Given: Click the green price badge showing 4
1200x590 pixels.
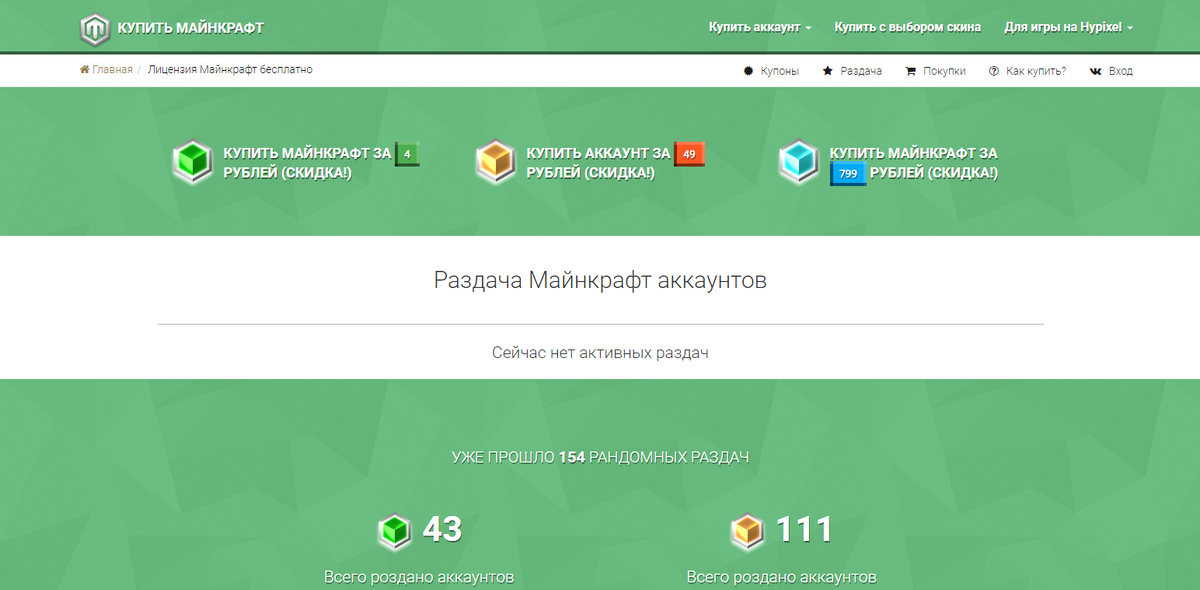Looking at the screenshot, I should [x=408, y=154].
